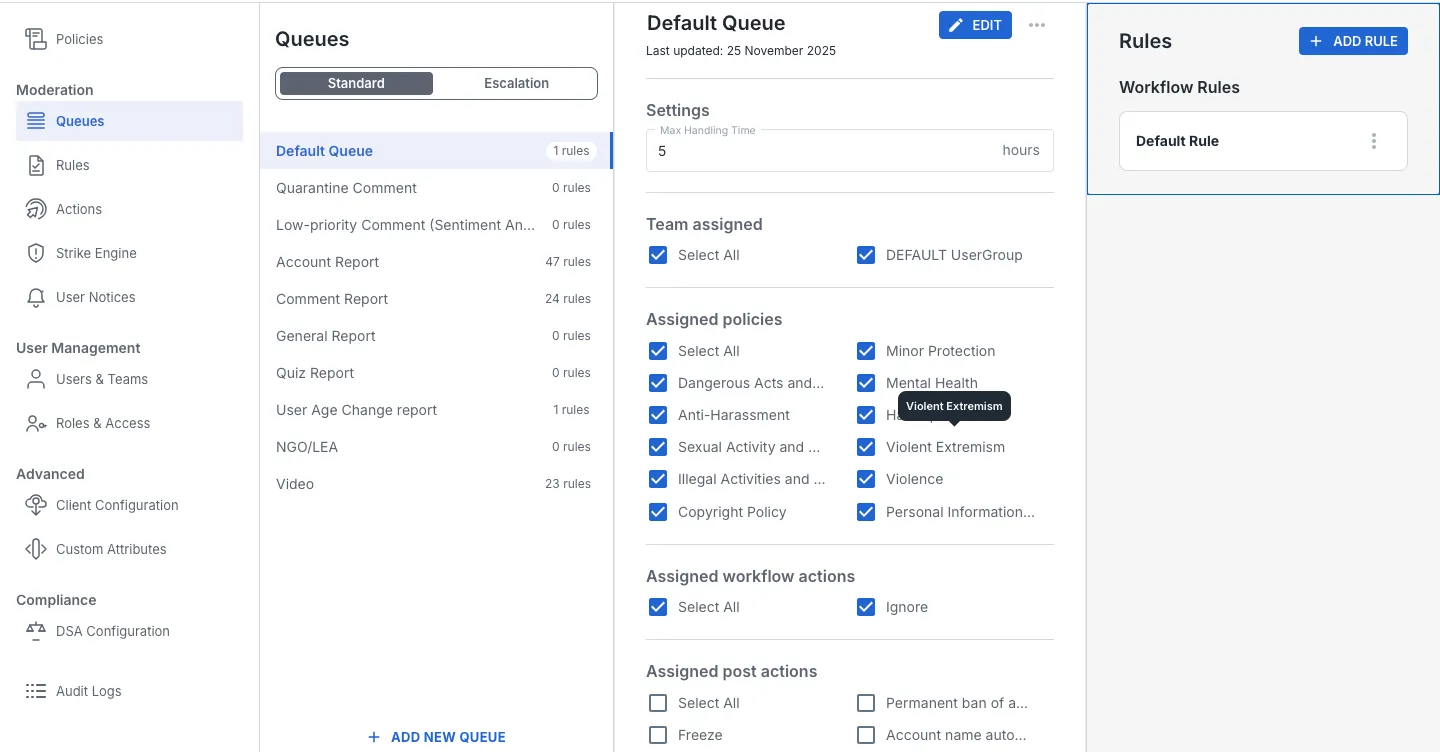The height and width of the screenshot is (752, 1440).
Task: Open the three-dot menu beside Edit
Action: [x=1037, y=25]
